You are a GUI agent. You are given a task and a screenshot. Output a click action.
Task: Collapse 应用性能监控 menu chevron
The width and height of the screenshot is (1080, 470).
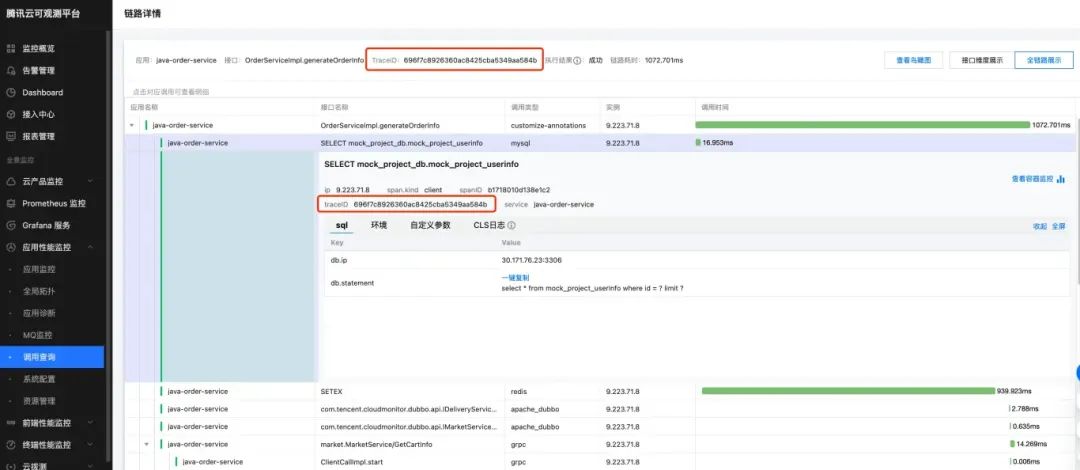pyautogui.click(x=90, y=247)
